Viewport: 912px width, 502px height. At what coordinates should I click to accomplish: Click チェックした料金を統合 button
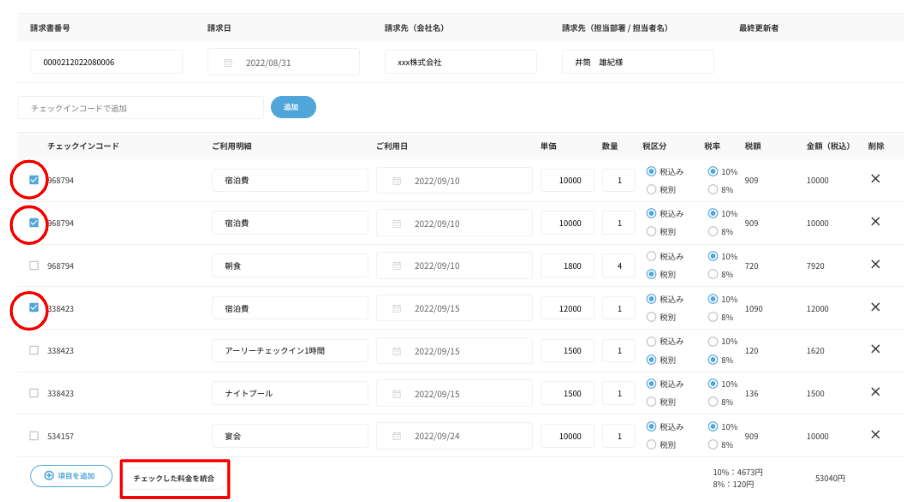pyautogui.click(x=175, y=479)
